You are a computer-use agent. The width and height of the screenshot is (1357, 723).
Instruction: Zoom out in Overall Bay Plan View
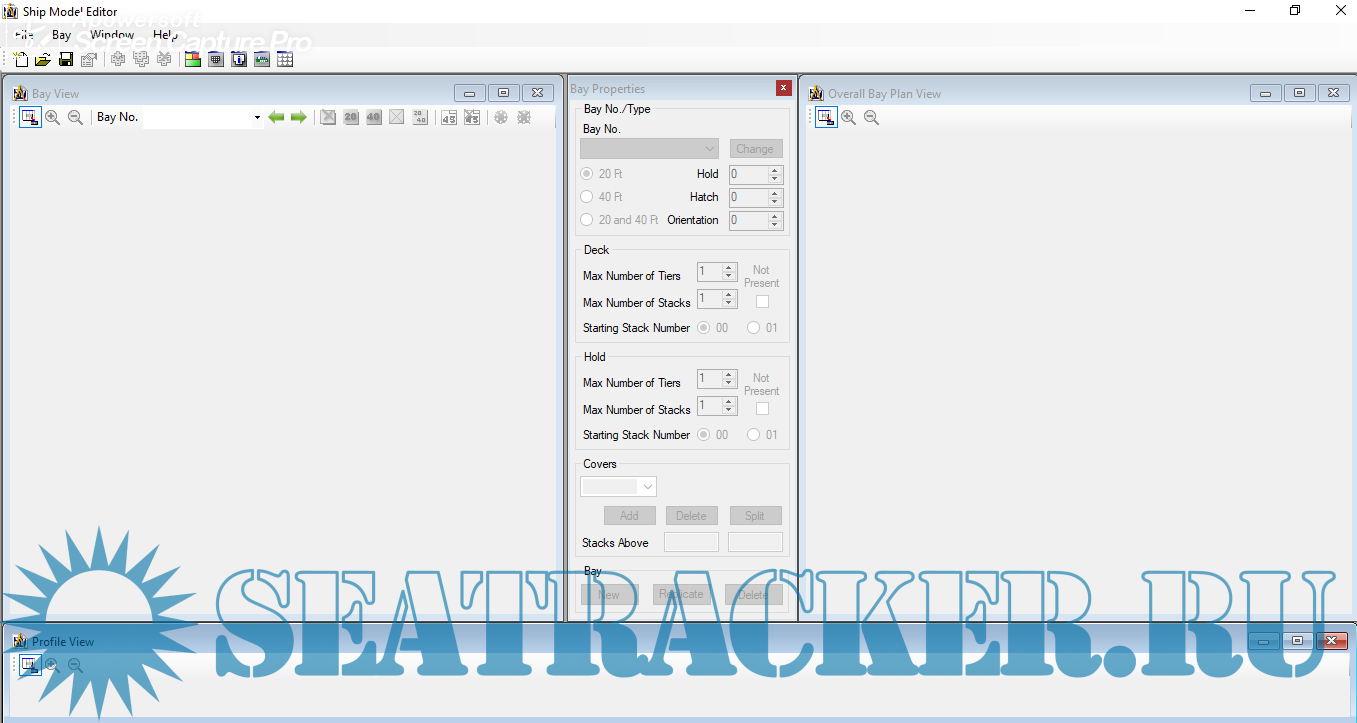point(871,118)
